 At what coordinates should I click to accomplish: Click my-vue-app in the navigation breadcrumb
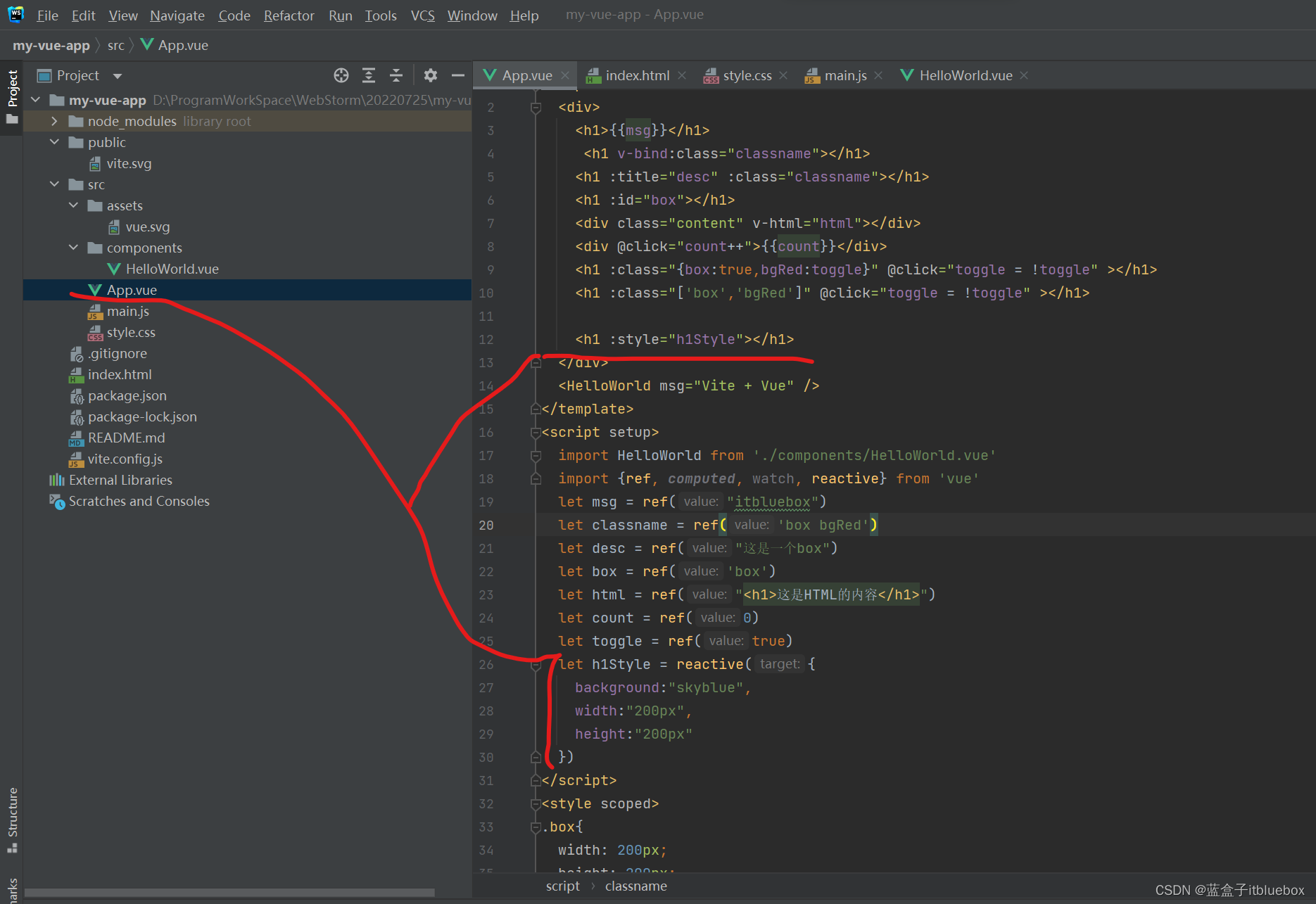tap(51, 46)
